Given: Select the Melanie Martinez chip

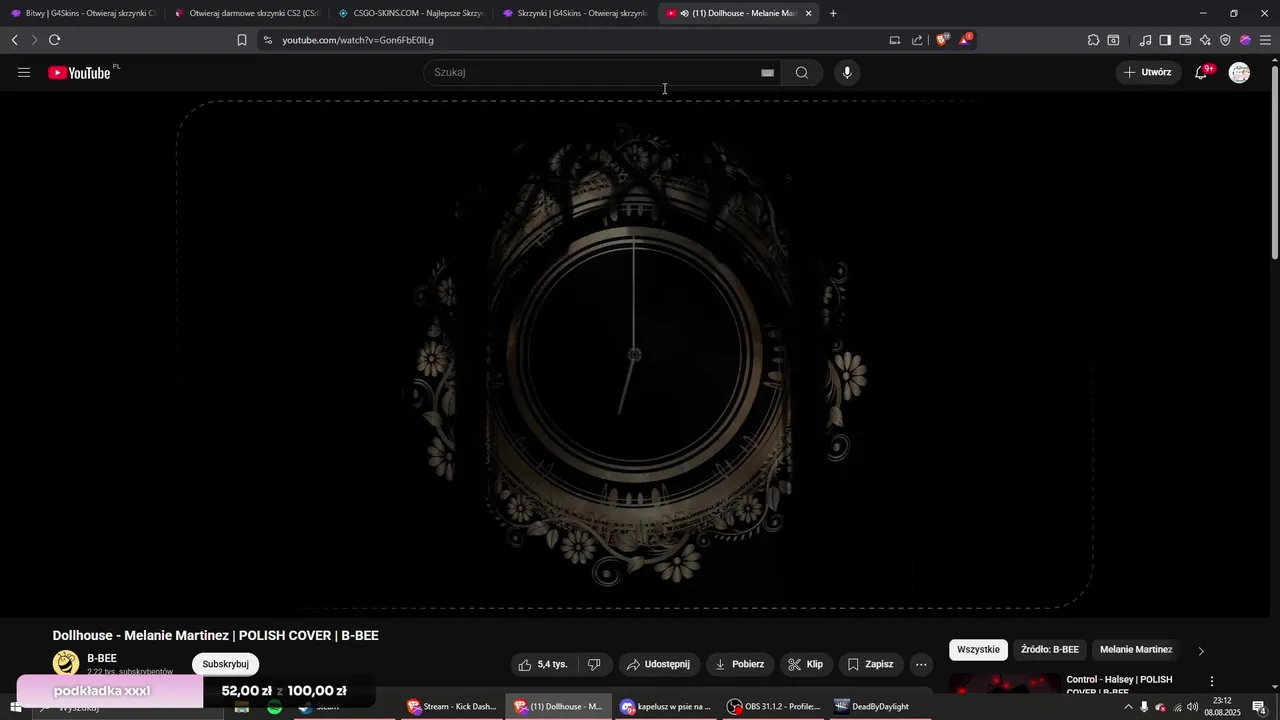Looking at the screenshot, I should point(1136,650).
